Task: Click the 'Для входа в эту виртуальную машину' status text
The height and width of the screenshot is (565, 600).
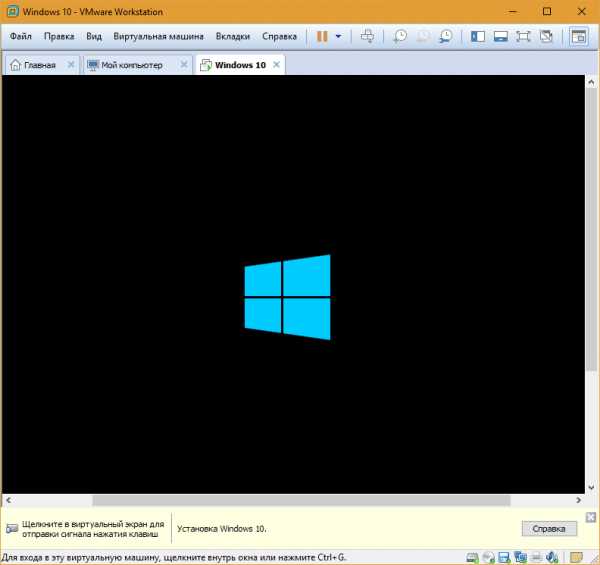Action: point(174,557)
